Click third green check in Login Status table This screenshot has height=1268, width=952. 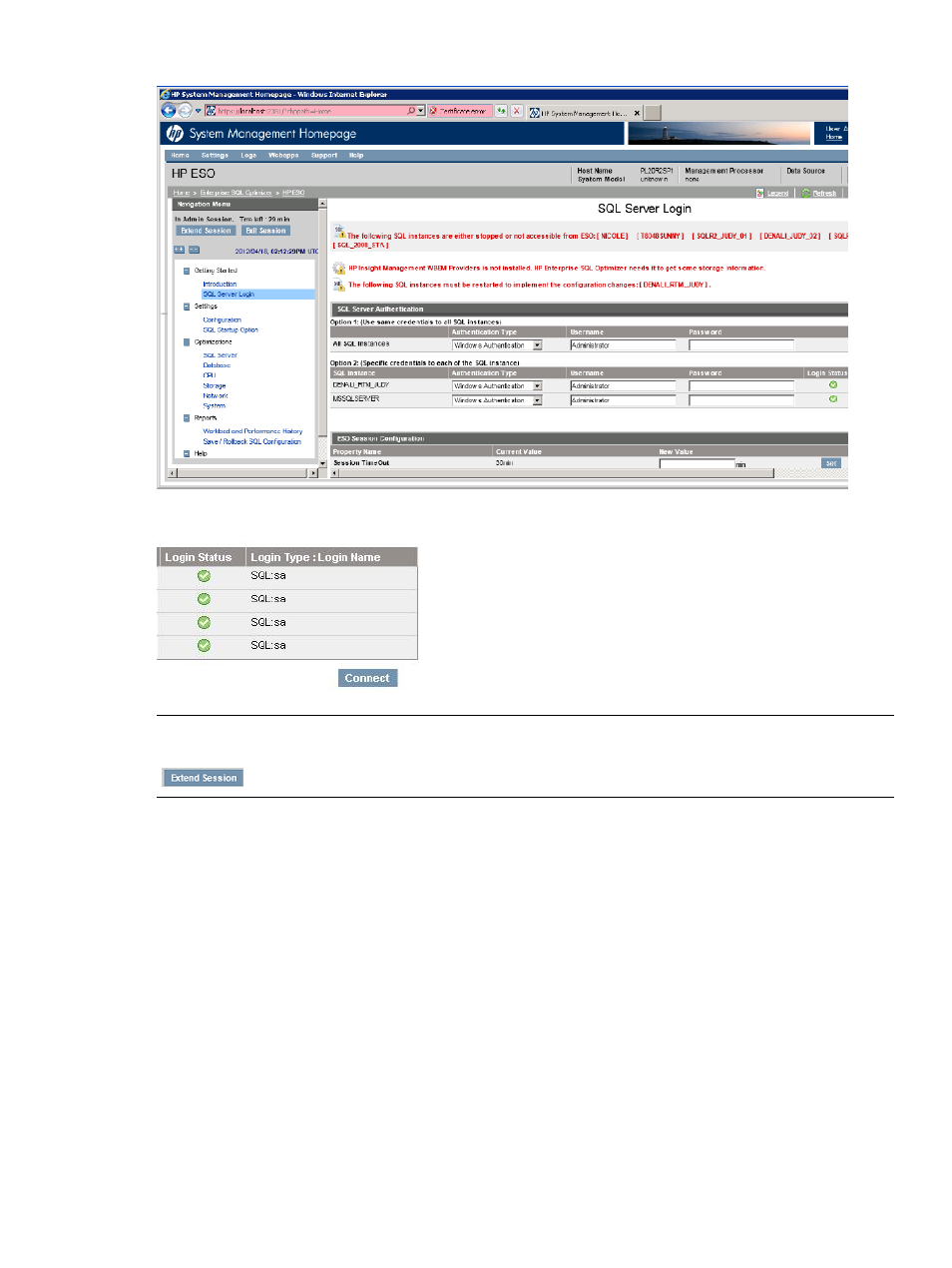pyautogui.click(x=204, y=622)
